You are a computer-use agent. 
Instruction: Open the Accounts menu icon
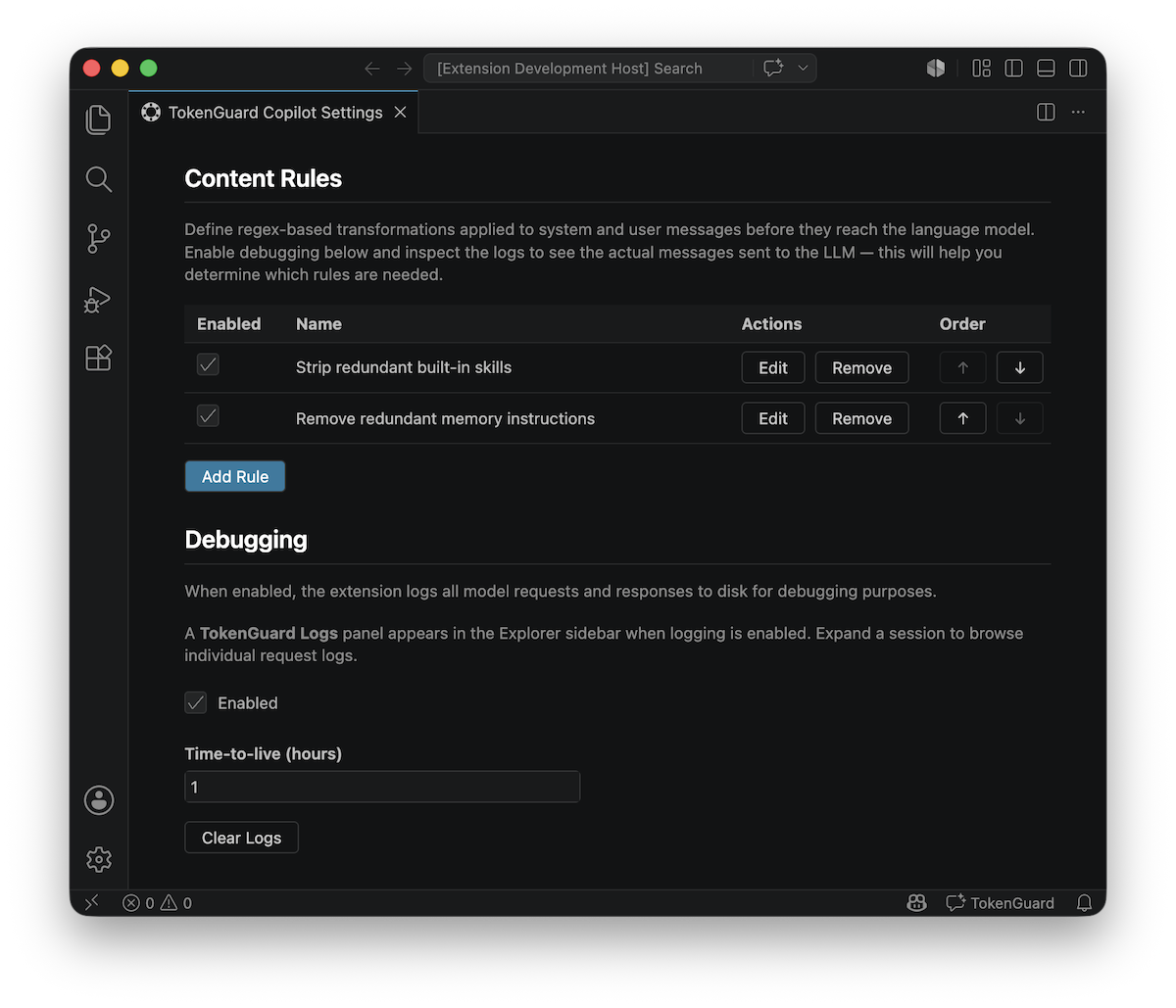pos(98,800)
